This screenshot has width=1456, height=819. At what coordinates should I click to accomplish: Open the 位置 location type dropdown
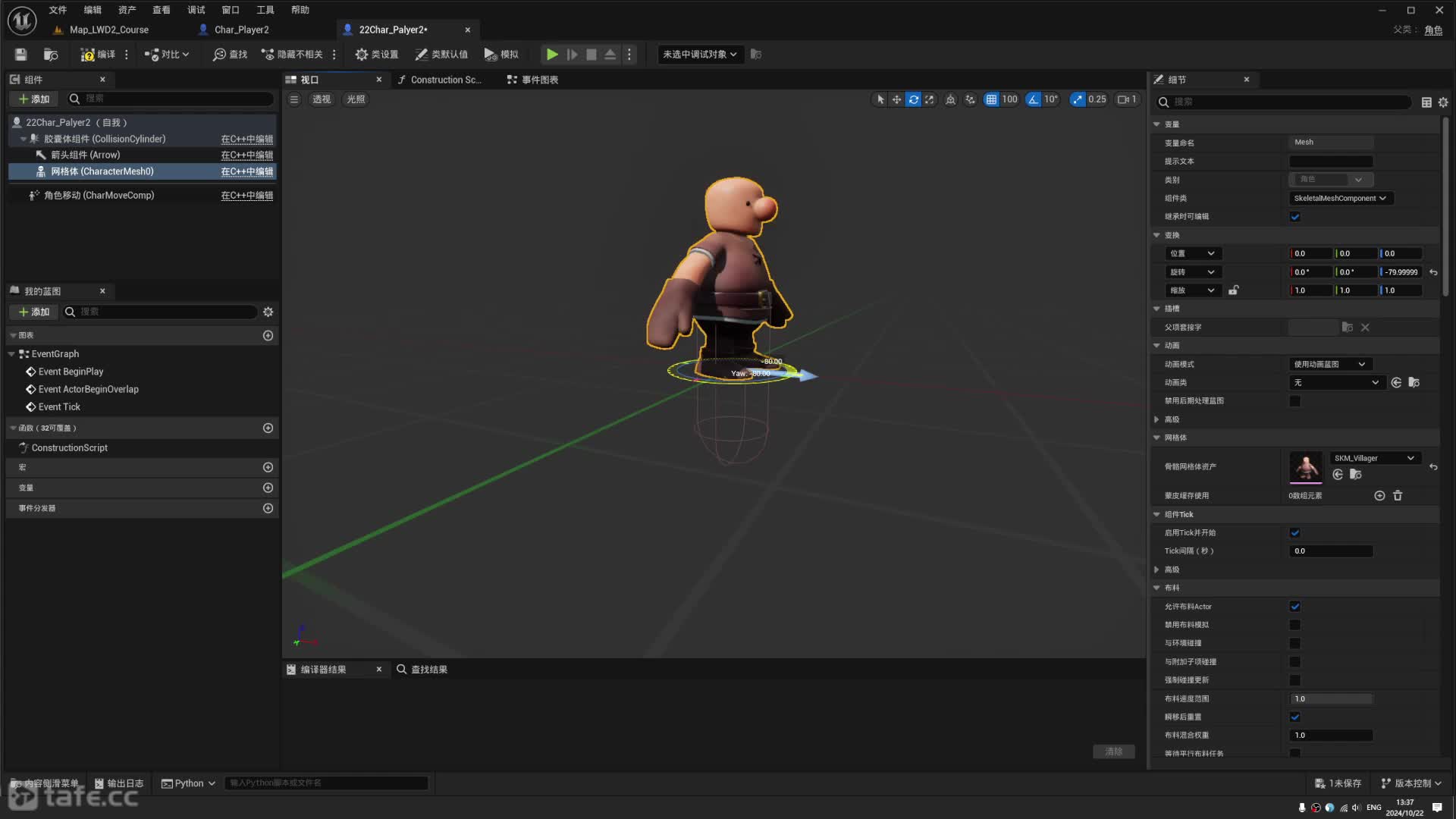point(1193,253)
